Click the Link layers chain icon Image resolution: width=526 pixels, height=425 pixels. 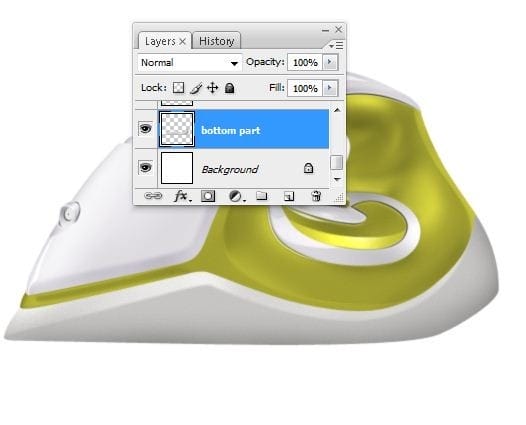(153, 196)
